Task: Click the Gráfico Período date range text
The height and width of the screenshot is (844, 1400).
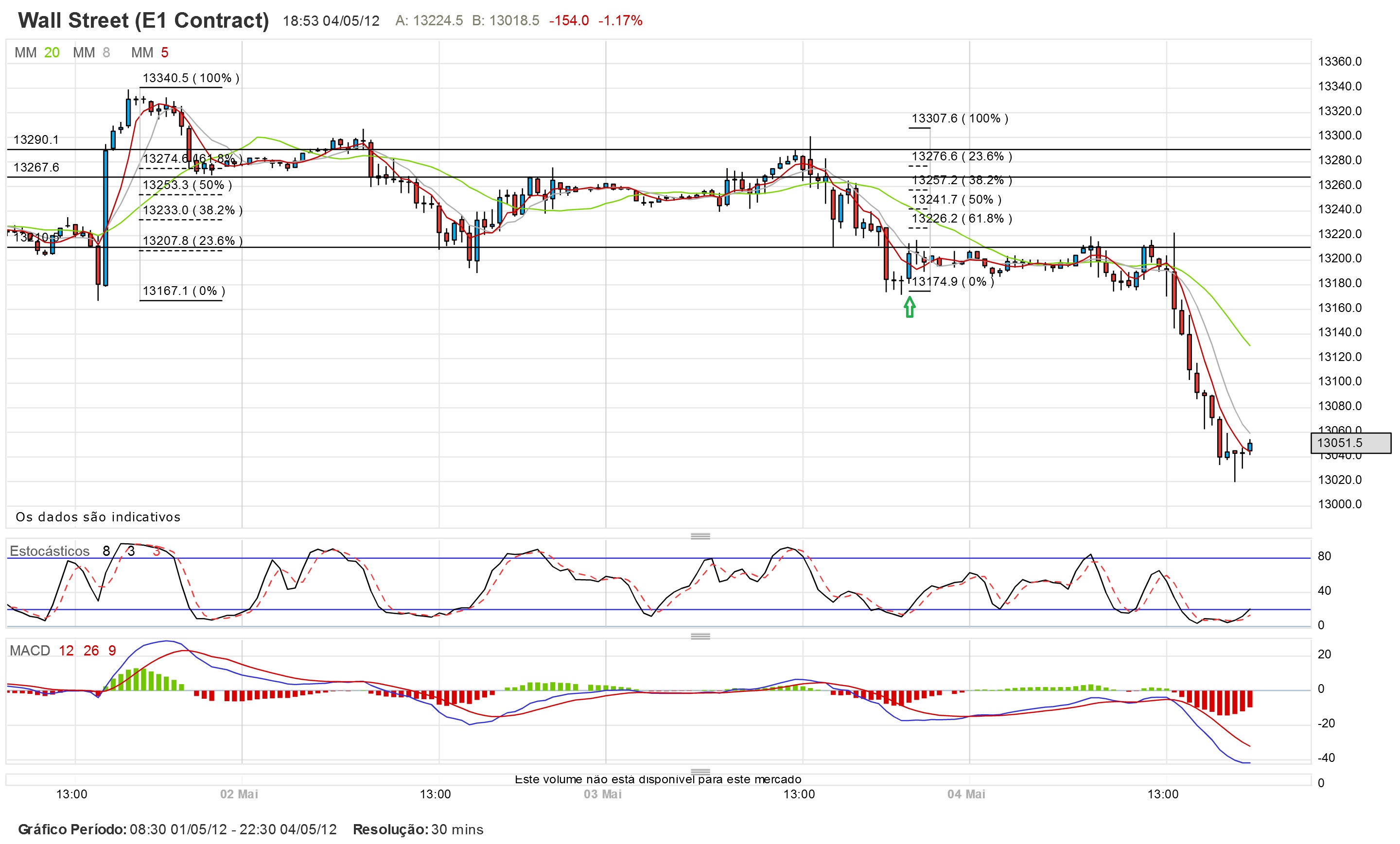Action: 177,829
